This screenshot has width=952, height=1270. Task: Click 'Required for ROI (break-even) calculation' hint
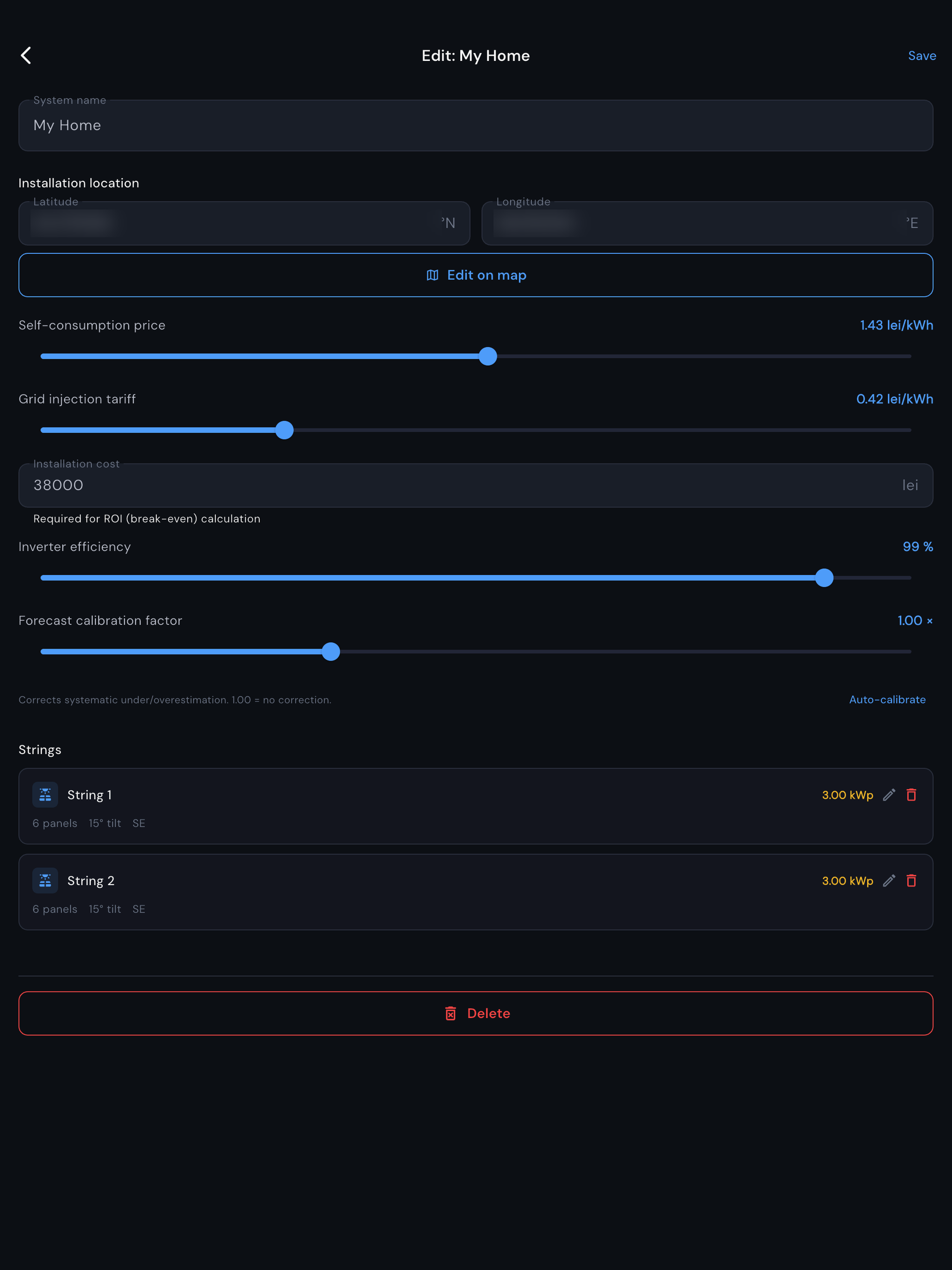147,519
